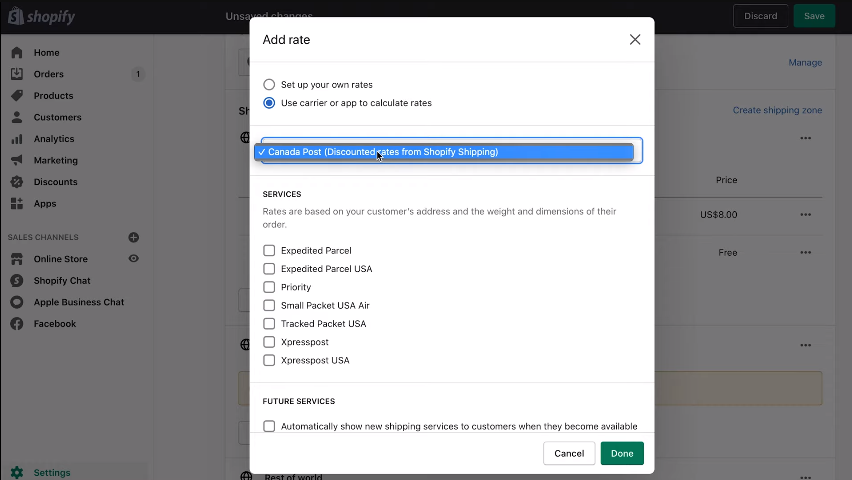The height and width of the screenshot is (480, 852).
Task: Click the Analytics bar chart icon
Action: coord(17,139)
